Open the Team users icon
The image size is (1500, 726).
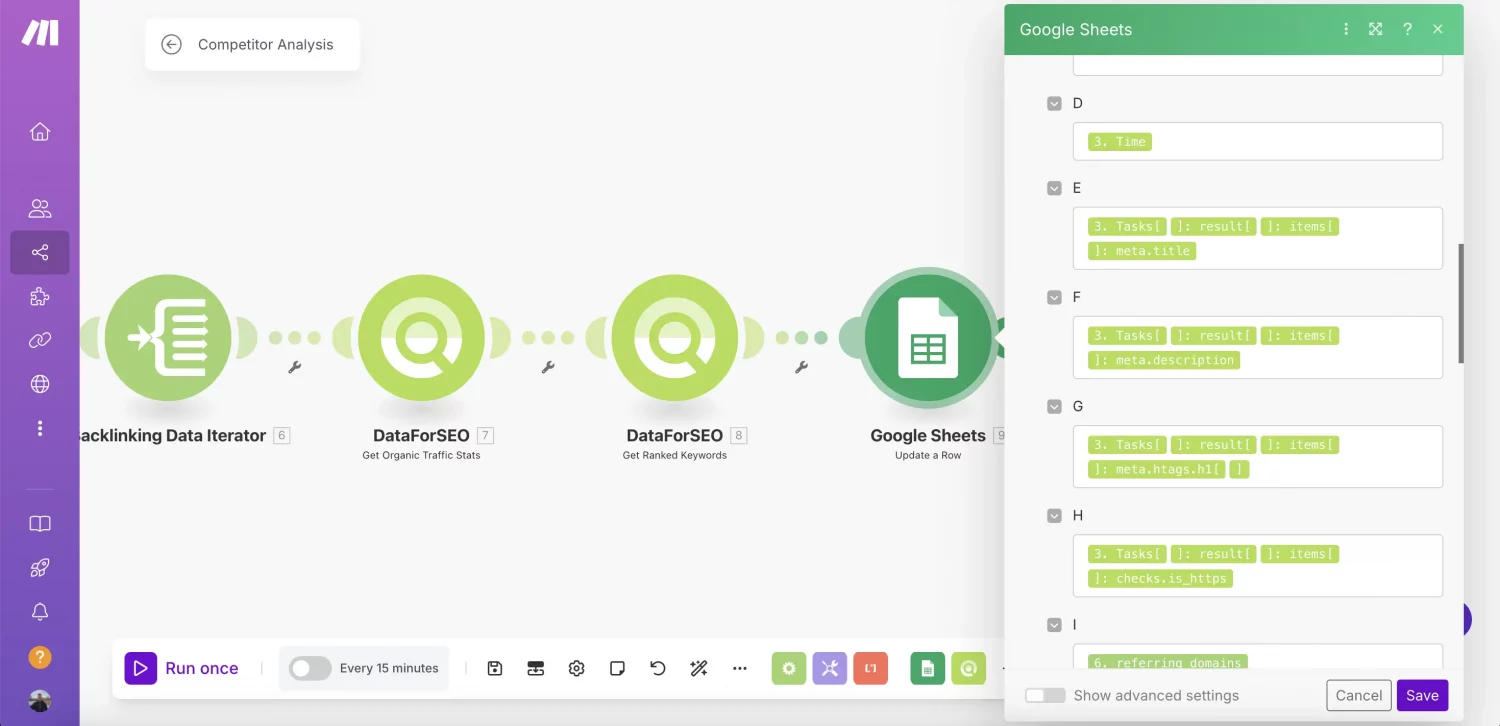click(40, 208)
